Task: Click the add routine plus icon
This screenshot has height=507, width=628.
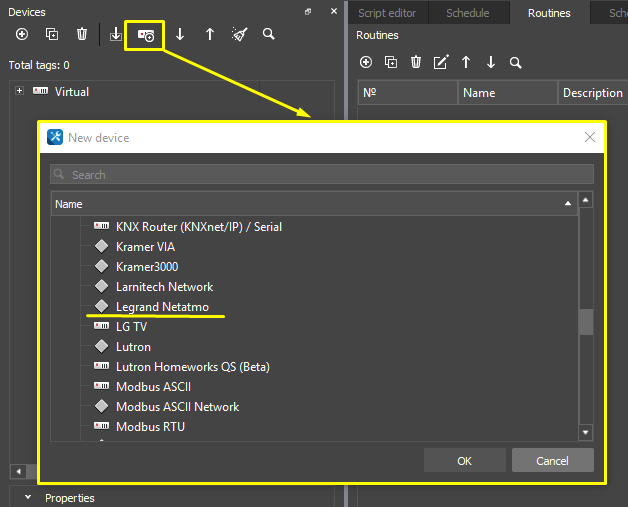Action: [x=366, y=62]
